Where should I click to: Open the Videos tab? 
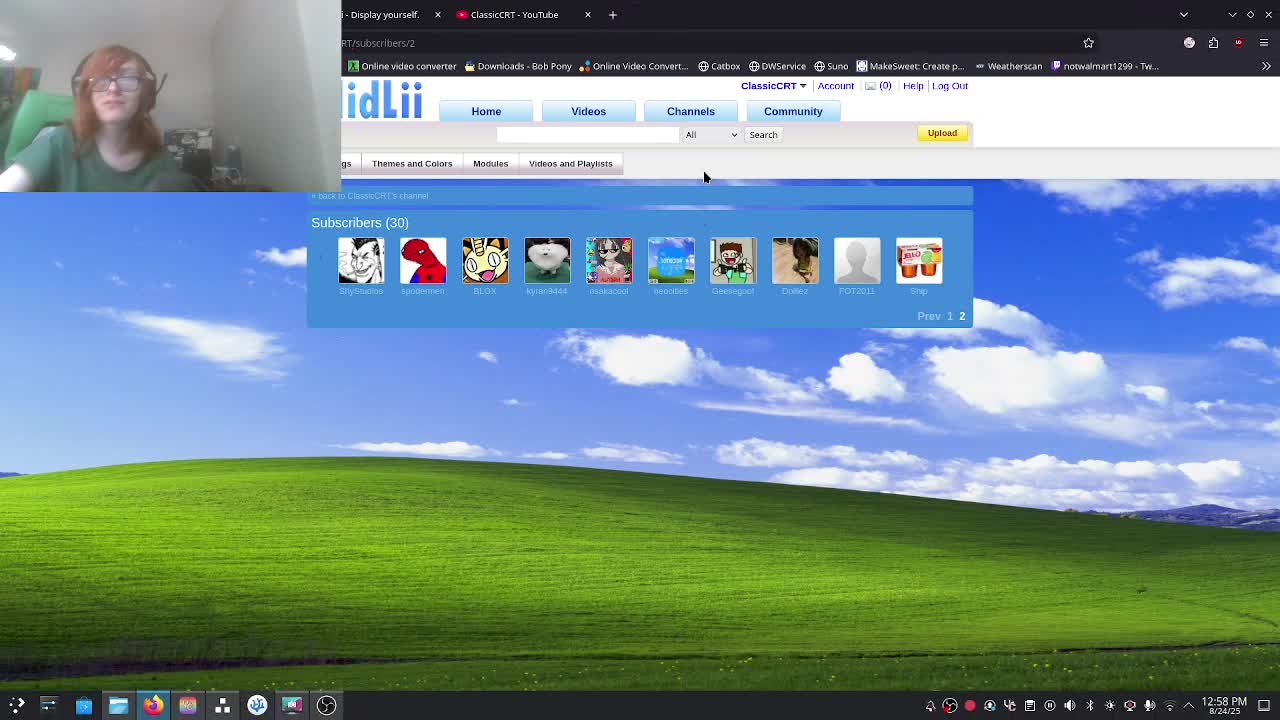click(x=588, y=111)
